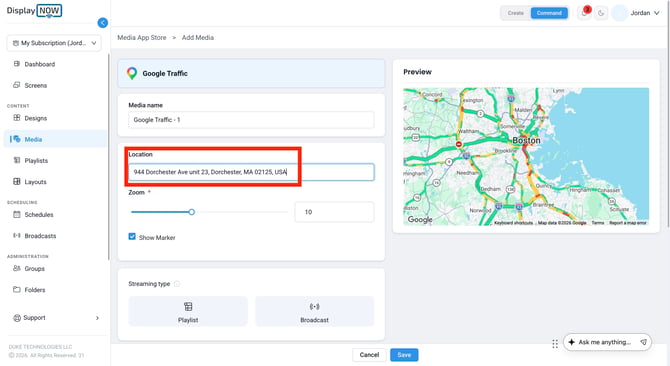Click the sidebar vertical scrollbar

(x=109, y=156)
